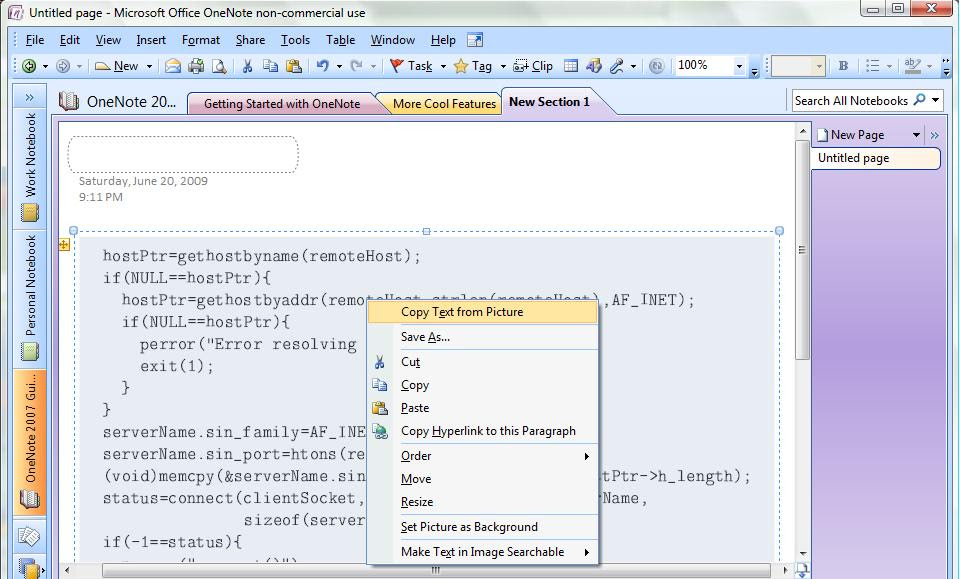The image size is (960, 579).
Task: Click the vertical scrollbar thumb
Action: tap(802, 249)
